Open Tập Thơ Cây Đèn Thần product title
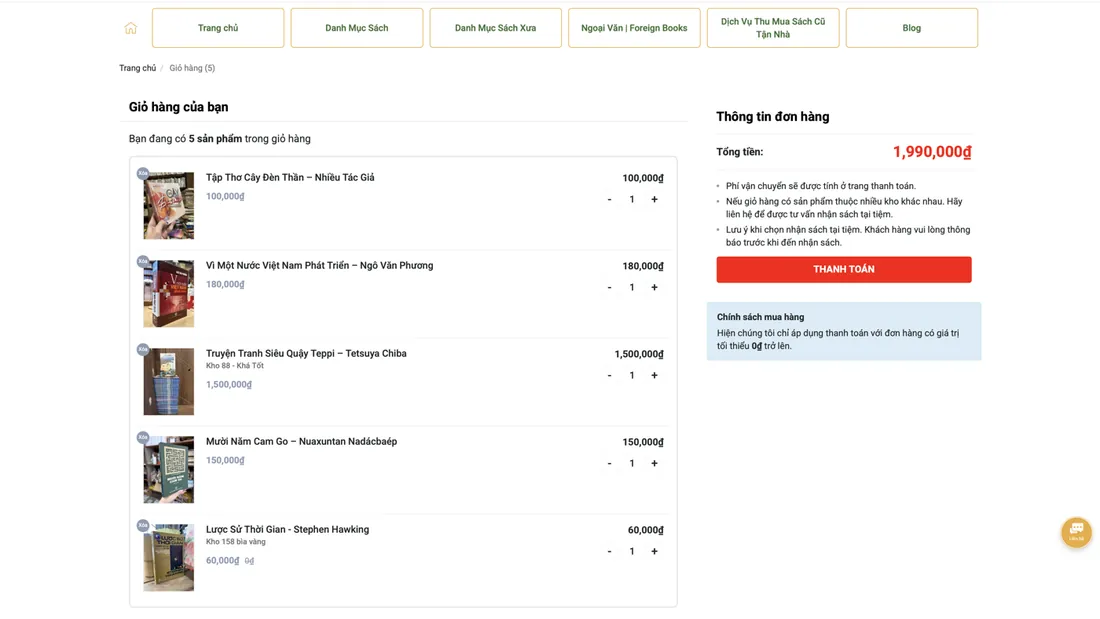 290,178
